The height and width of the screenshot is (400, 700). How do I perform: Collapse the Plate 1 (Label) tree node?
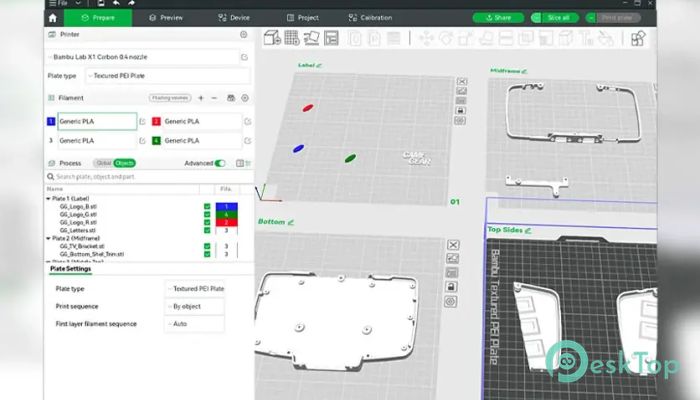click(48, 199)
